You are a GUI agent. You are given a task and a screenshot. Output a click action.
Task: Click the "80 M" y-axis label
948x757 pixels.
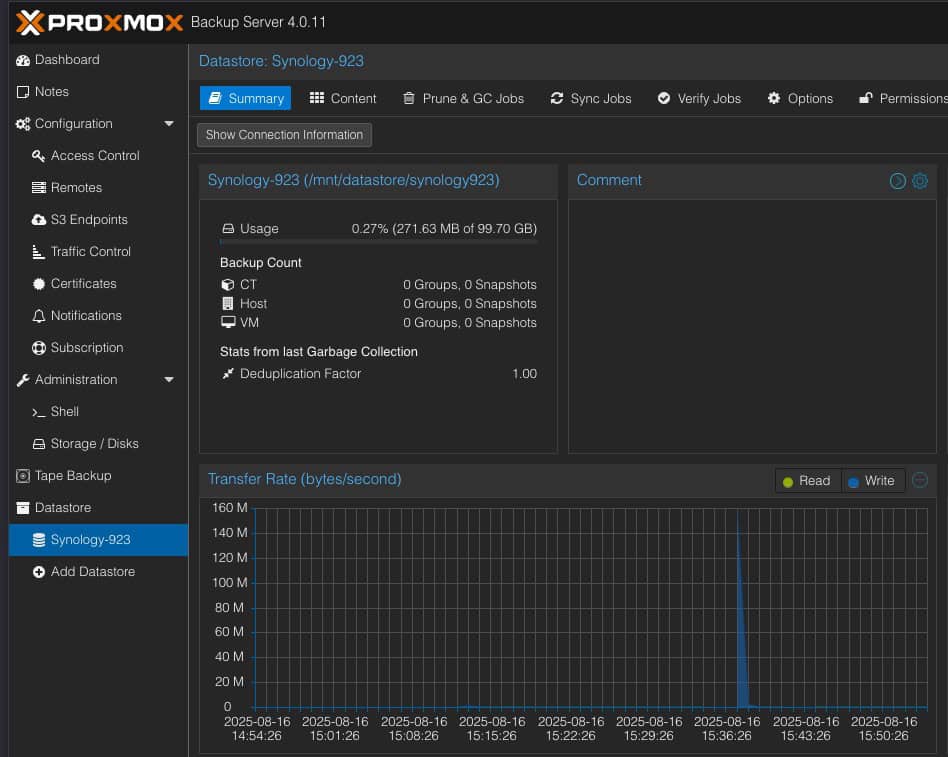[x=230, y=607]
